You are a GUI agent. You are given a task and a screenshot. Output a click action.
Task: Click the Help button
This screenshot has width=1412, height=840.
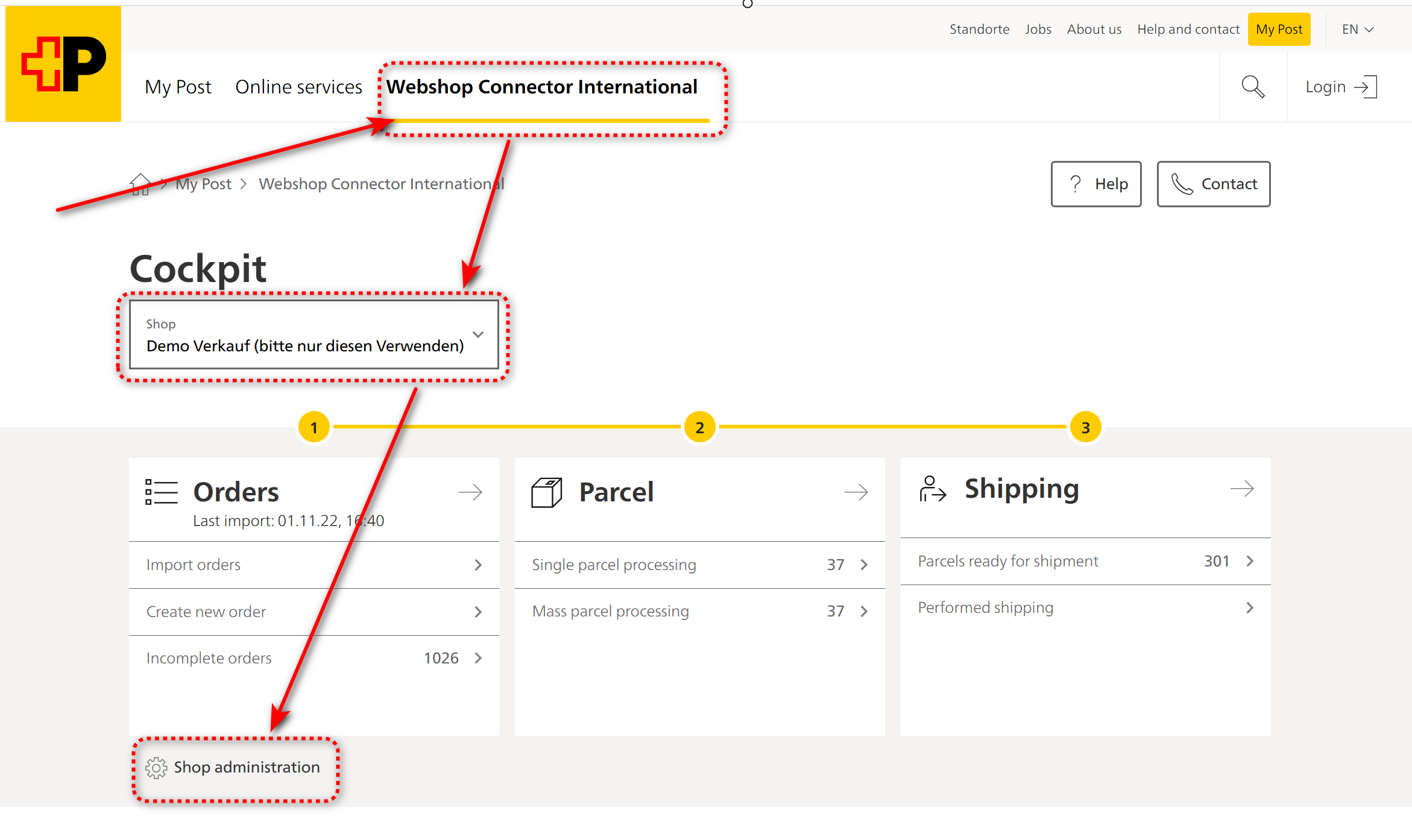tap(1096, 184)
